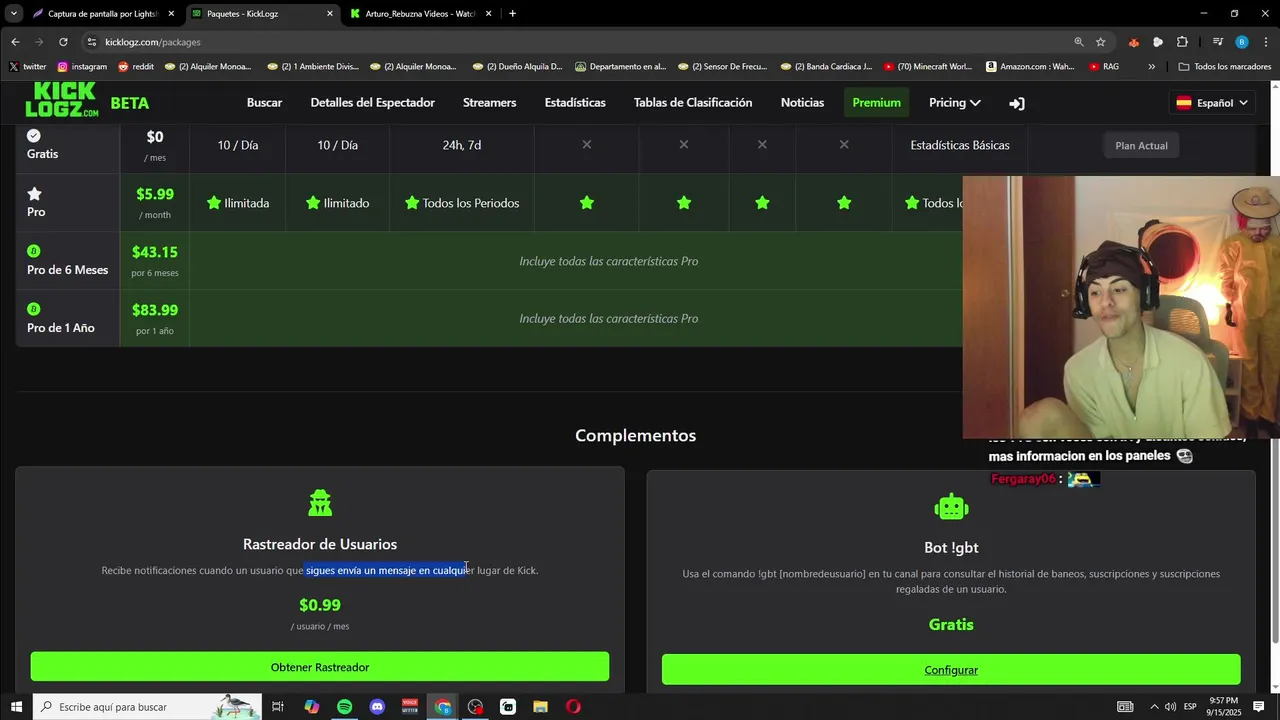This screenshot has height=720, width=1280.
Task: Open Spotify from the taskbar
Action: coord(344,707)
